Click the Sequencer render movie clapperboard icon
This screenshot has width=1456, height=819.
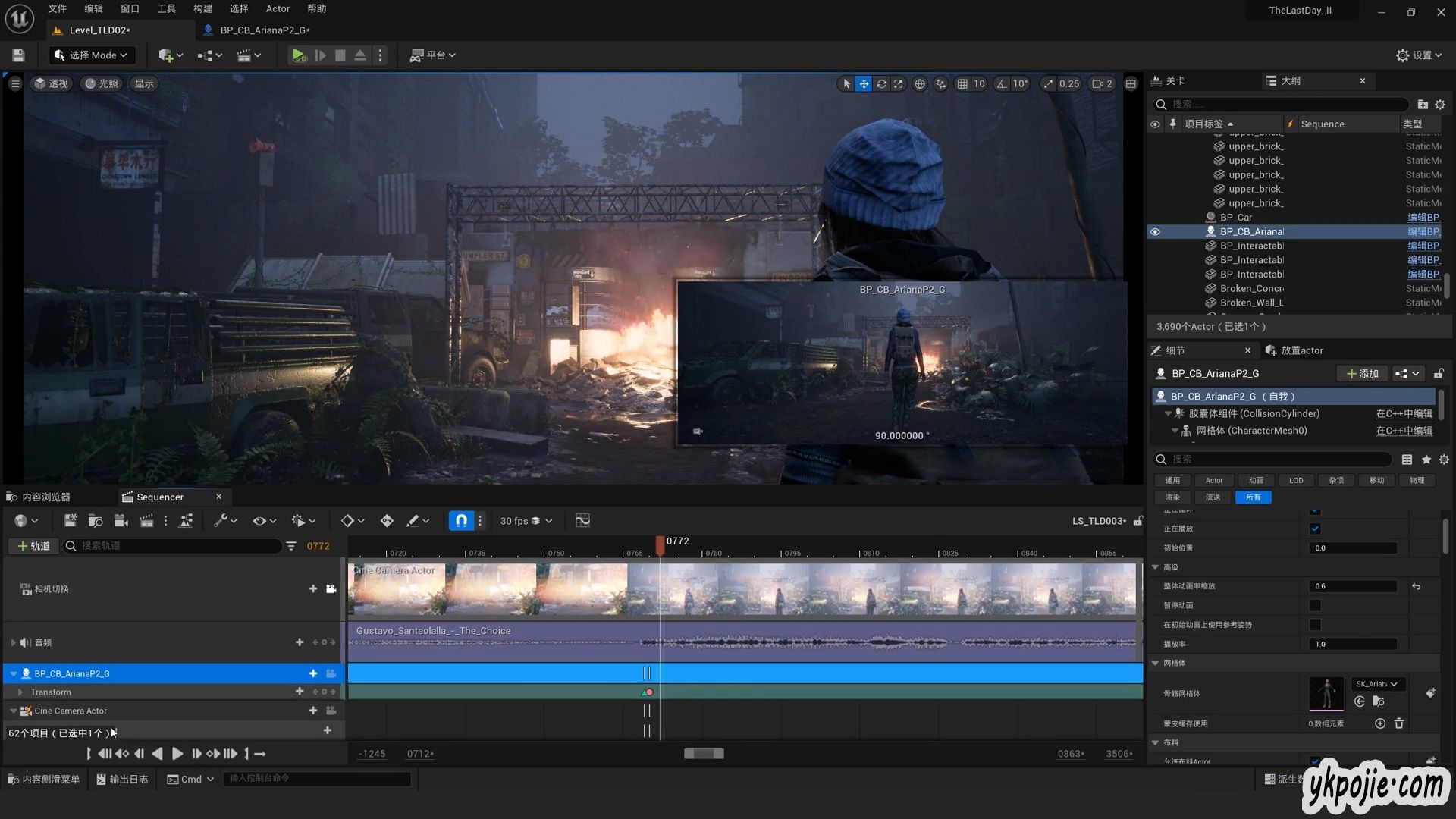pyautogui.click(x=147, y=521)
